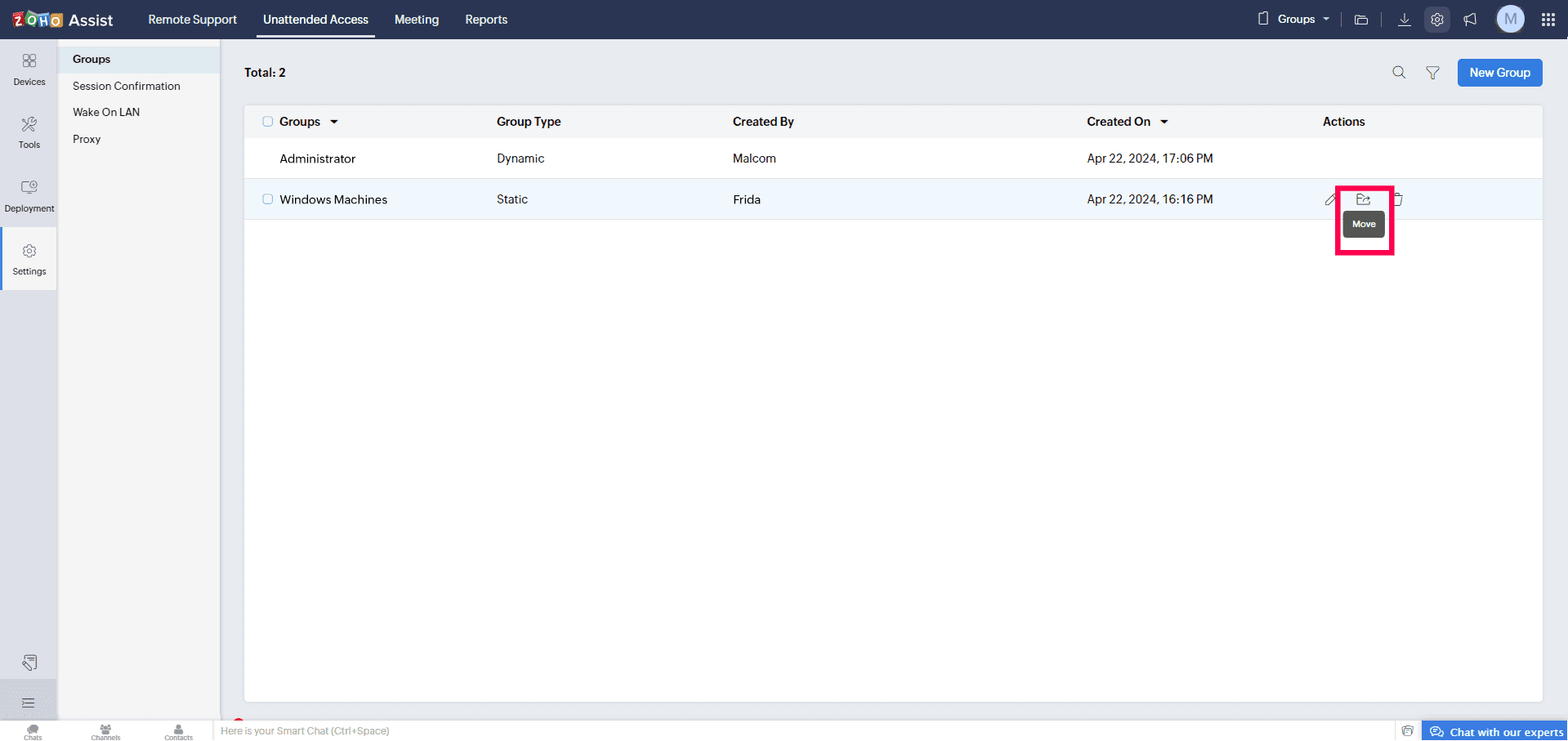Open the search magnifier icon

click(1399, 73)
